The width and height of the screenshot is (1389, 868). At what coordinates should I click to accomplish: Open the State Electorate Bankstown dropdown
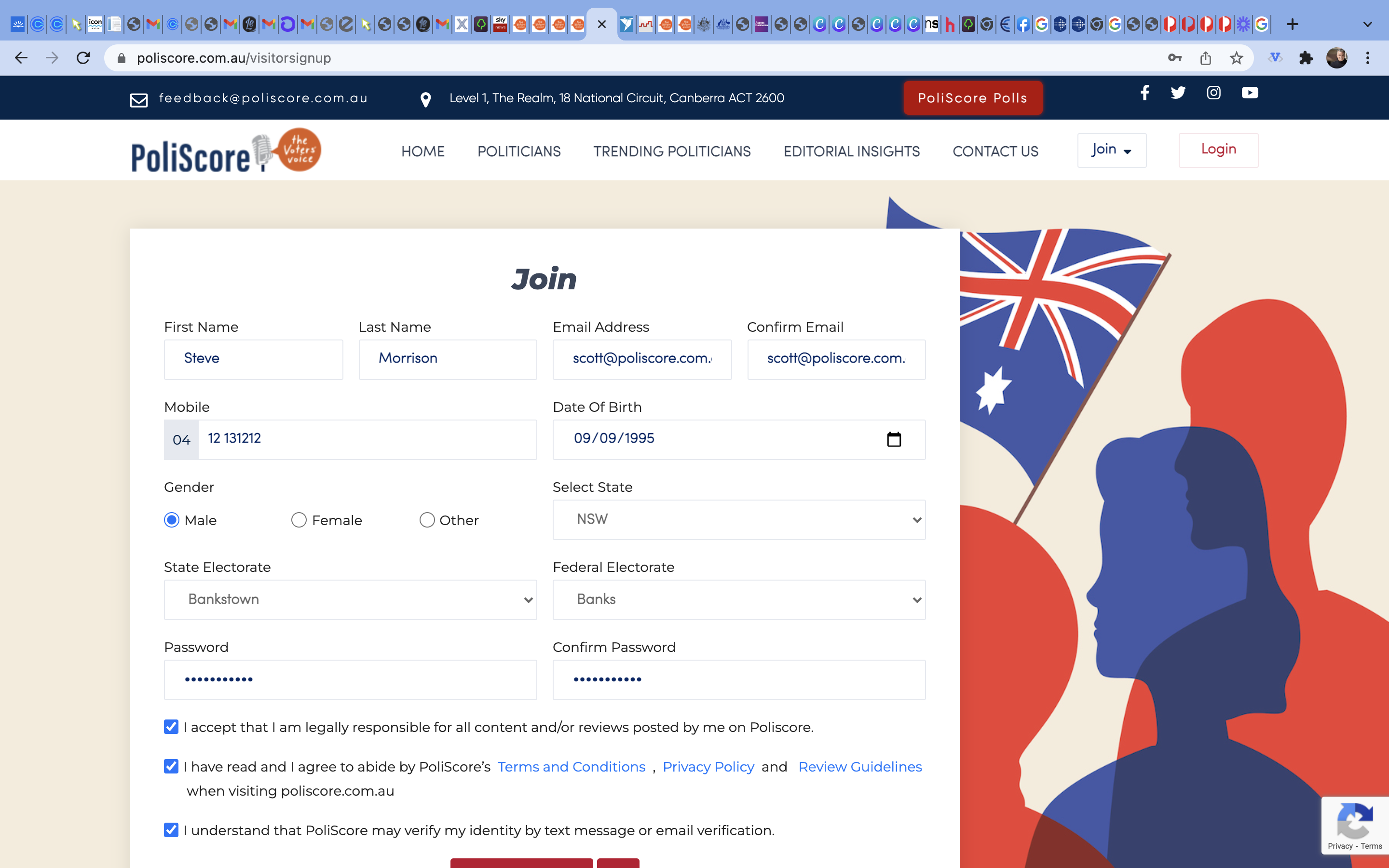coord(350,600)
